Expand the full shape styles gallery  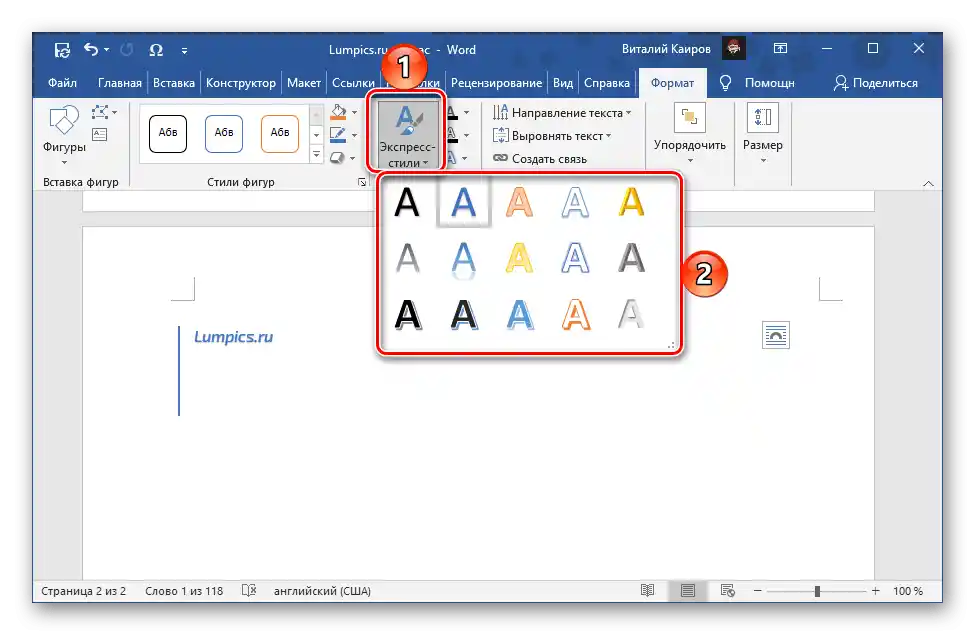tap(317, 154)
